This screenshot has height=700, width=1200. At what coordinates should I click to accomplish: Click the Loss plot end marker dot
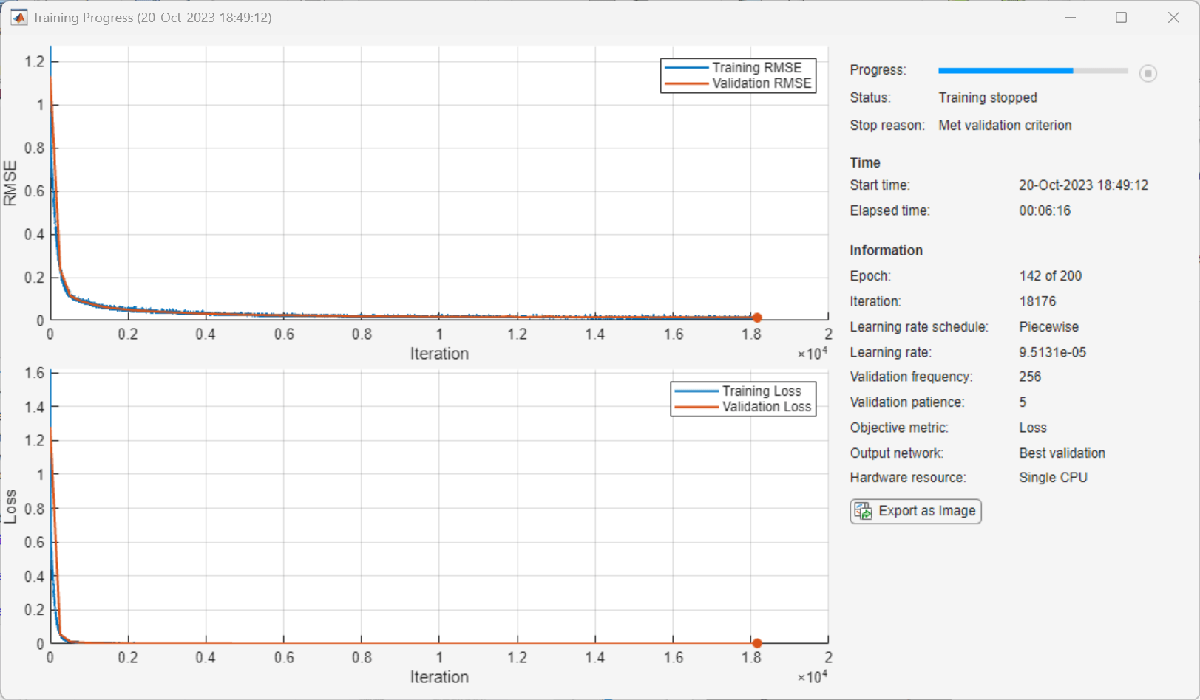coord(757,643)
